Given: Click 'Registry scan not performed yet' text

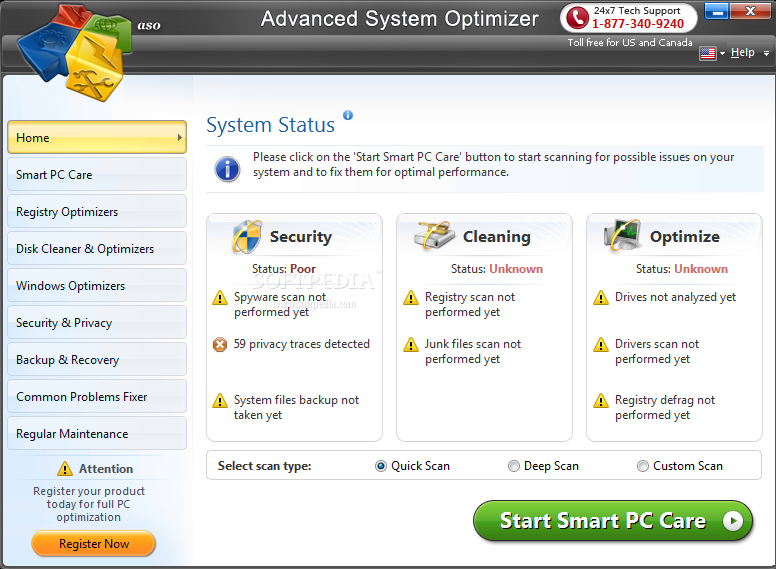Looking at the screenshot, I should point(470,304).
